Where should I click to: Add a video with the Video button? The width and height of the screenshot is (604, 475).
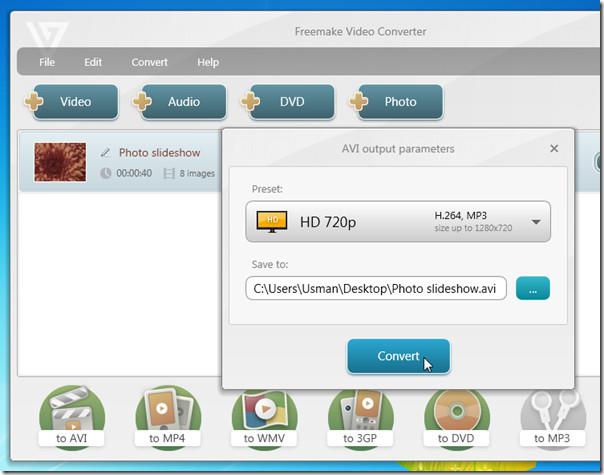click(72, 102)
